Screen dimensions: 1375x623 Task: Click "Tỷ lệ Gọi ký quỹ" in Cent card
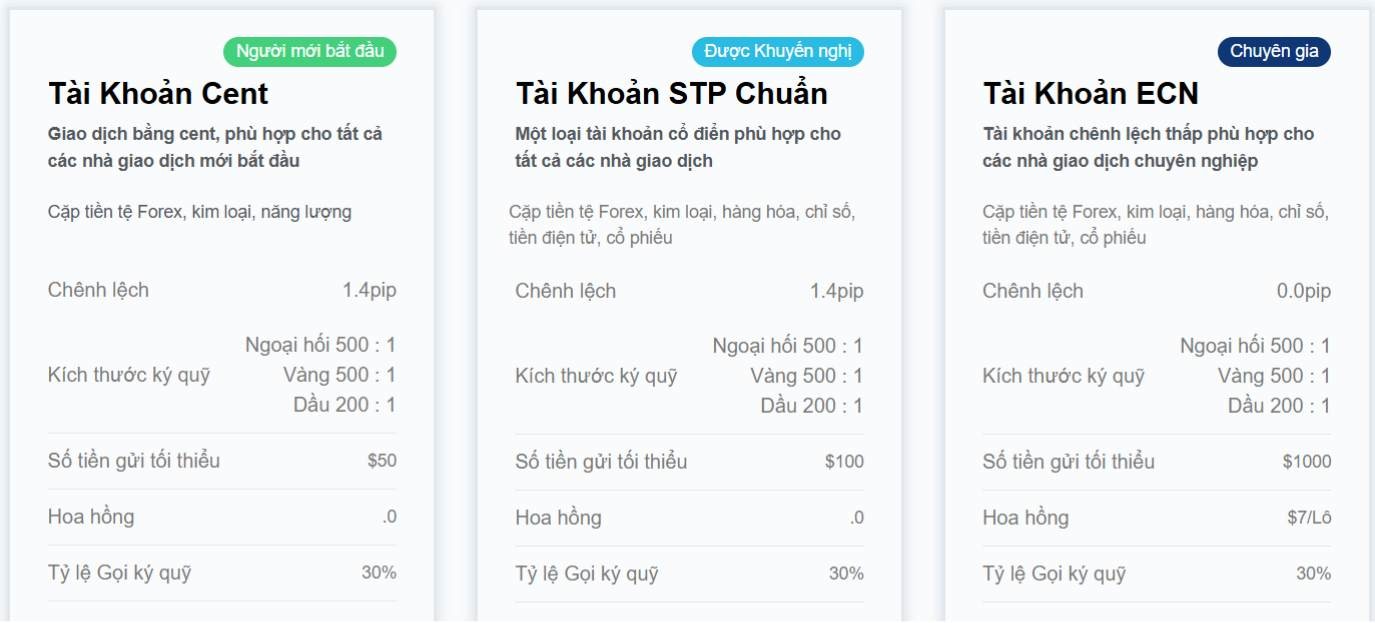[119, 573]
